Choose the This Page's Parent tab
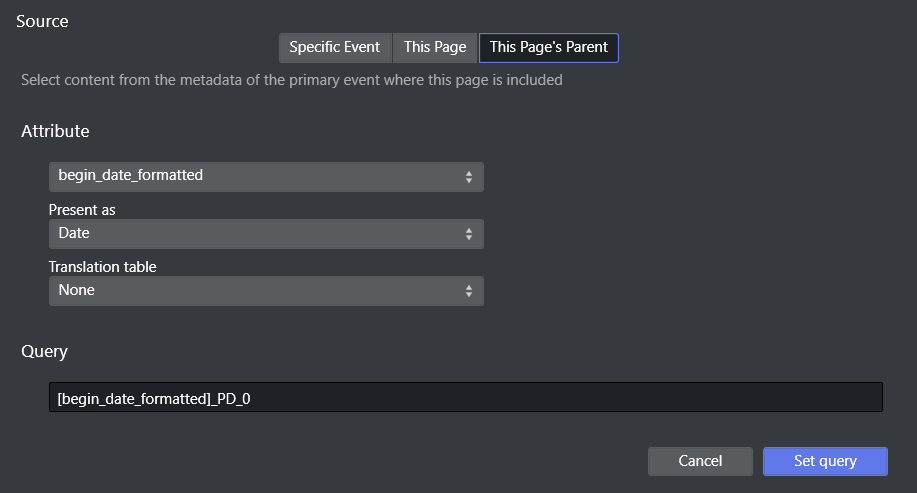Viewport: 917px width, 493px height. (548, 48)
